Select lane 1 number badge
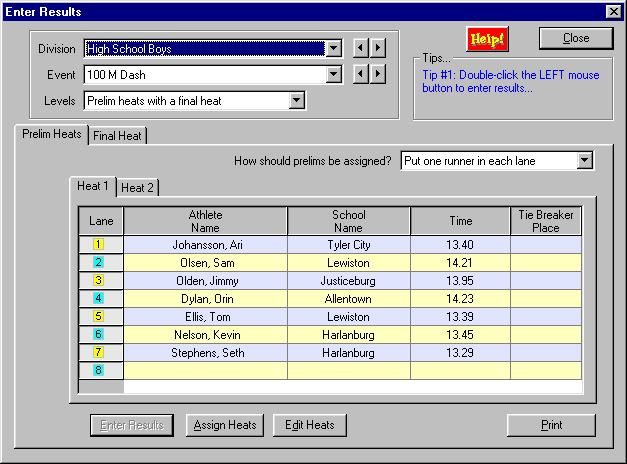This screenshot has height=464, width=627. pyautogui.click(x=98, y=244)
